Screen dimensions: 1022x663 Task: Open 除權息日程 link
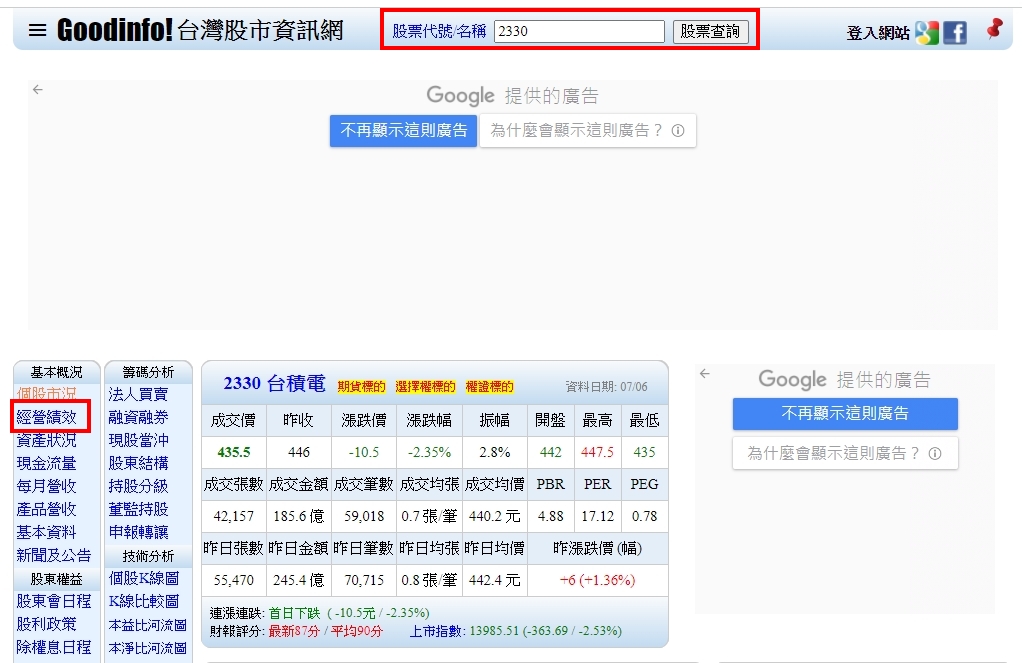[x=54, y=647]
